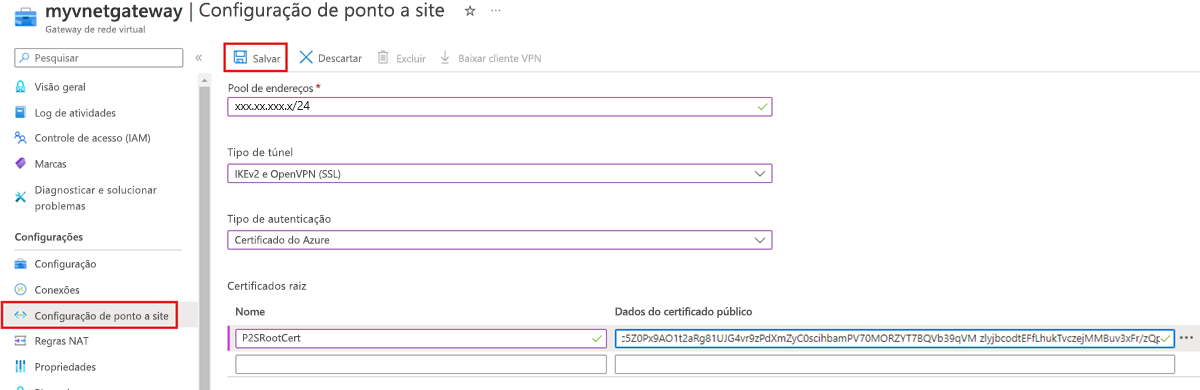Click the Excluir button
The image size is (1200, 390).
click(401, 58)
